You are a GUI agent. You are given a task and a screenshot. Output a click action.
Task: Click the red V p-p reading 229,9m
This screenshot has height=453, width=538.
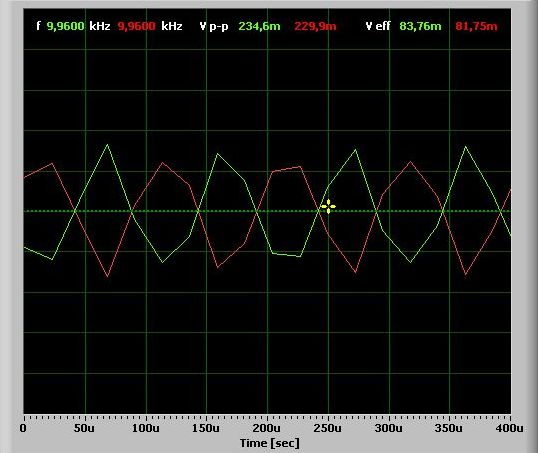coord(315,26)
